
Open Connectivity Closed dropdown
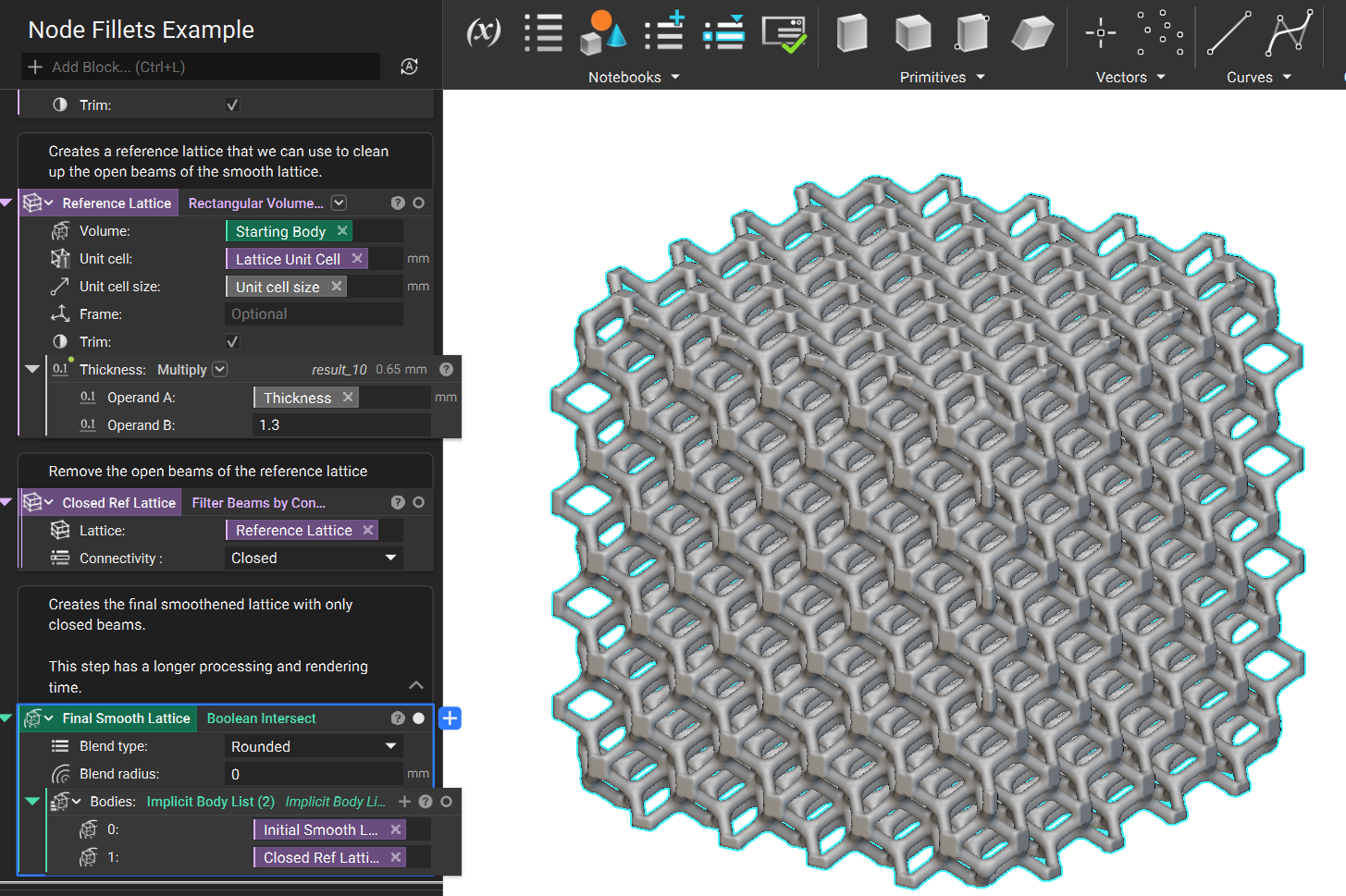(314, 558)
